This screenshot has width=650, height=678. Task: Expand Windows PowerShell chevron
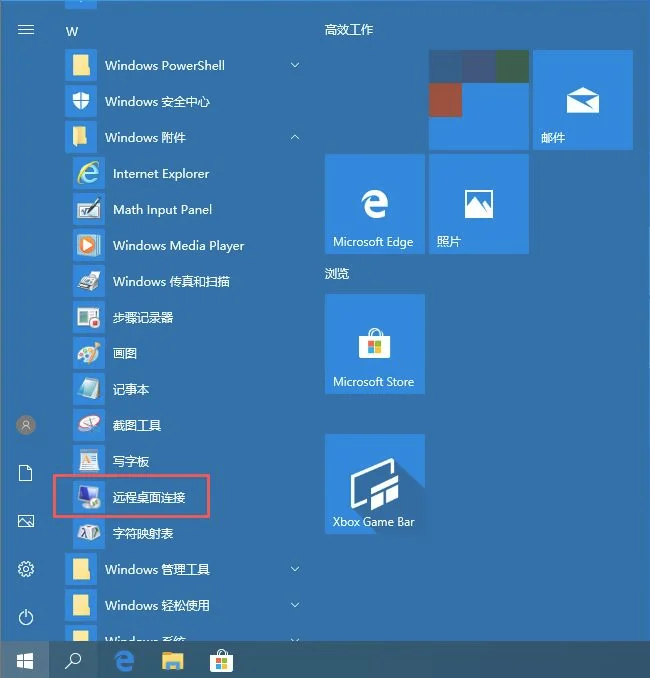pos(295,65)
